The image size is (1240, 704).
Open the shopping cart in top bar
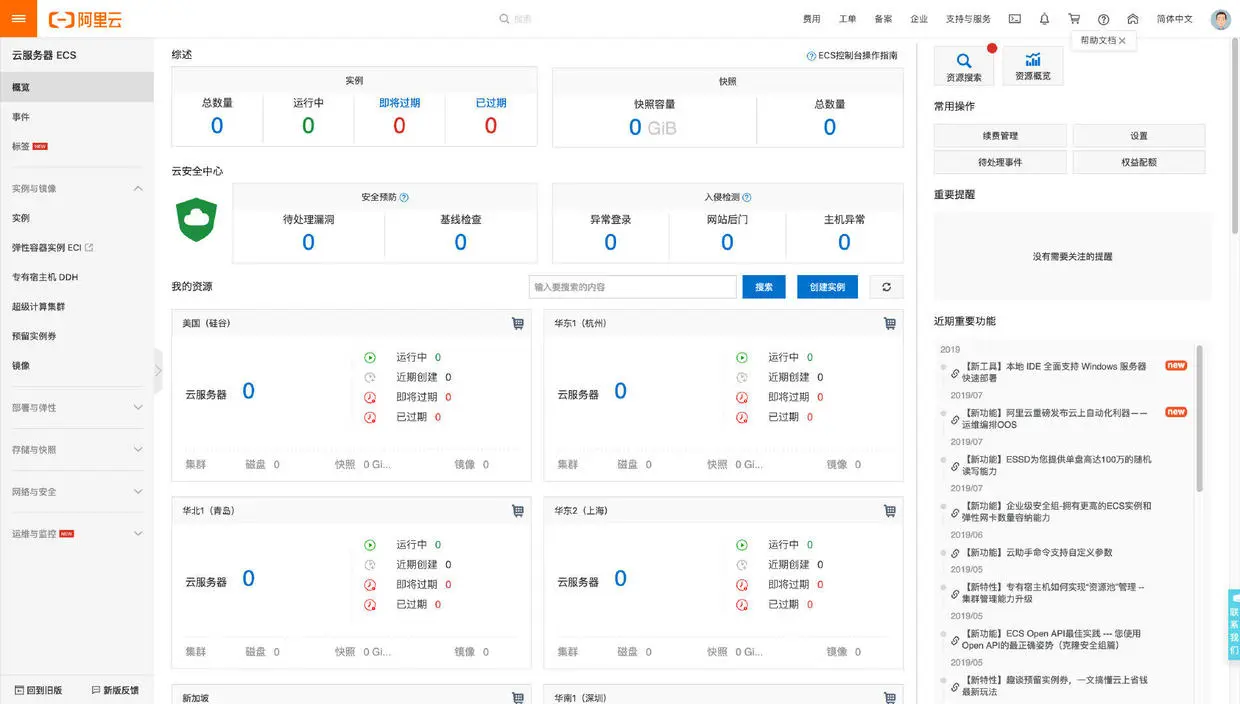1074,19
